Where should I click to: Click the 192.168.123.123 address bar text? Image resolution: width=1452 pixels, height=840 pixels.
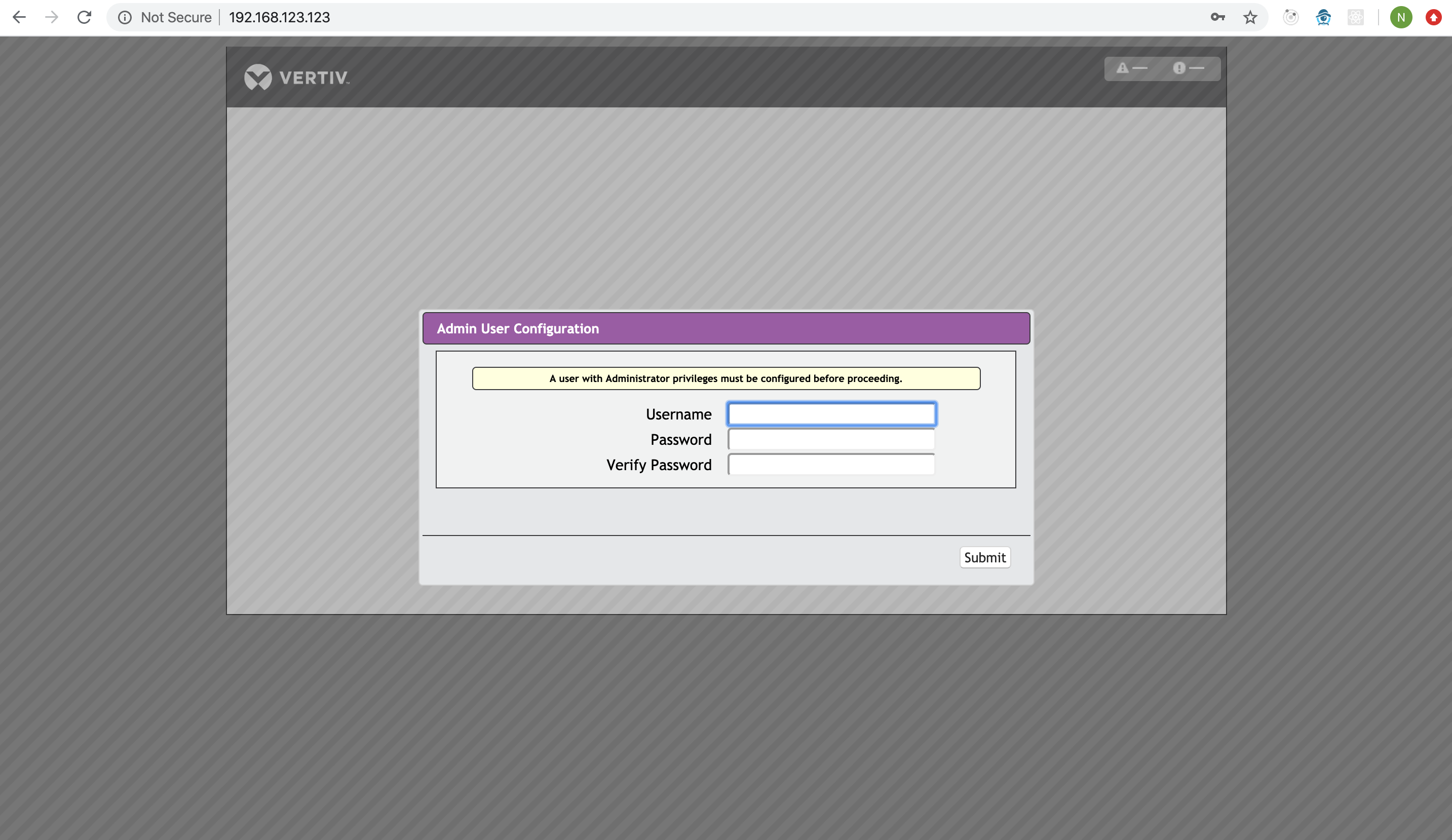tap(280, 17)
